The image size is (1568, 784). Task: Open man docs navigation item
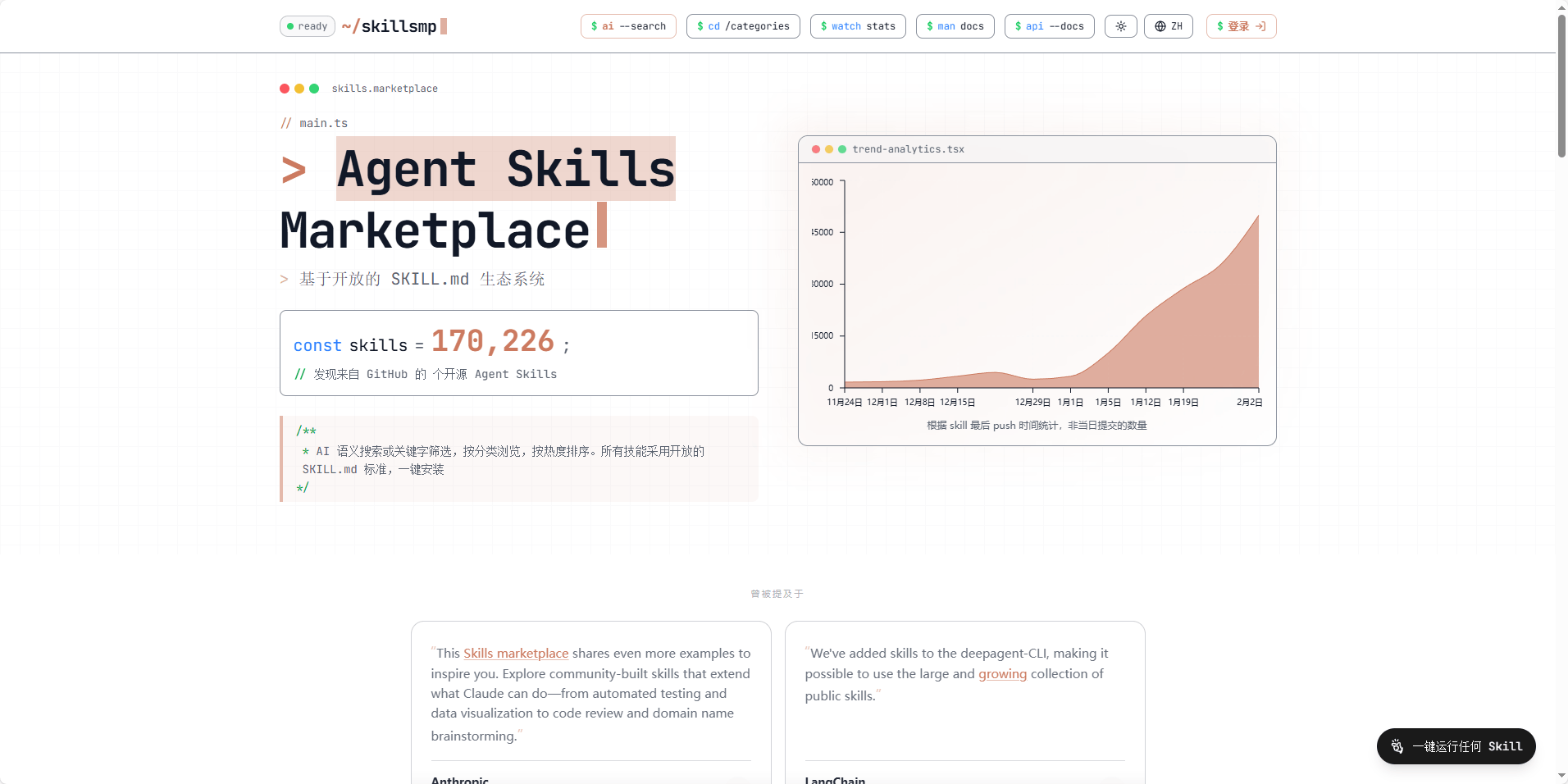point(955,26)
